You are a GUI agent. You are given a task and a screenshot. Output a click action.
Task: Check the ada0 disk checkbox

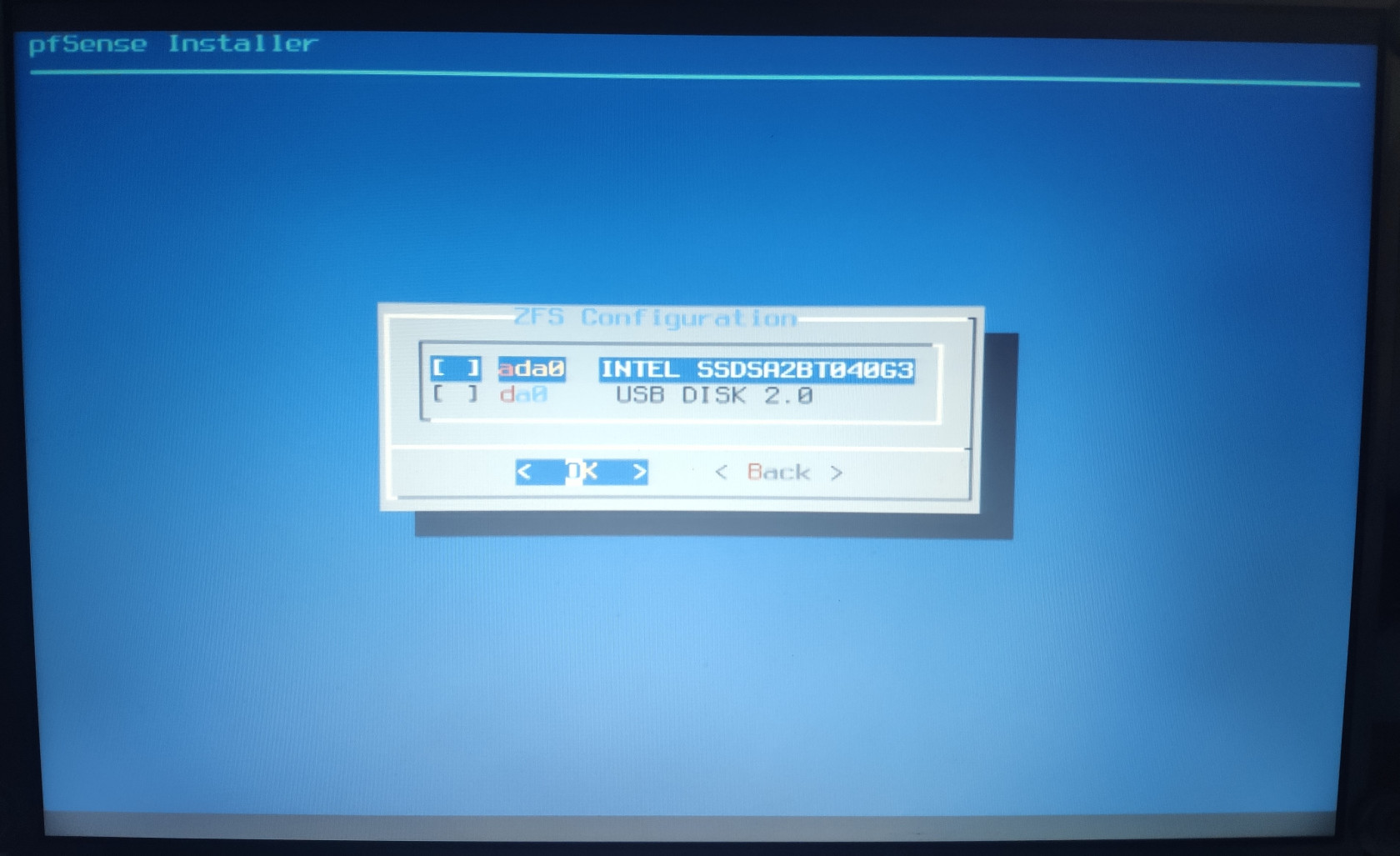tap(456, 368)
